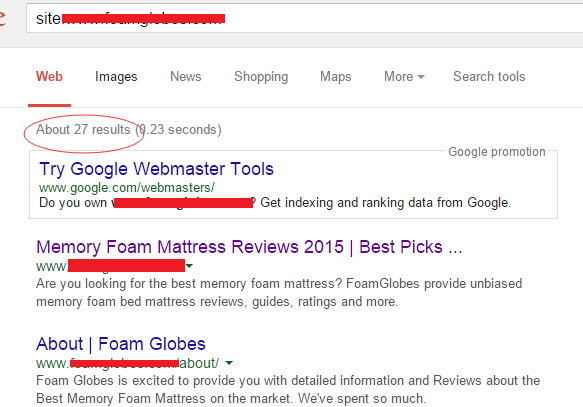Screen dimensions: 583x407
Task: Go to the Shopping tab
Action: 261,77
